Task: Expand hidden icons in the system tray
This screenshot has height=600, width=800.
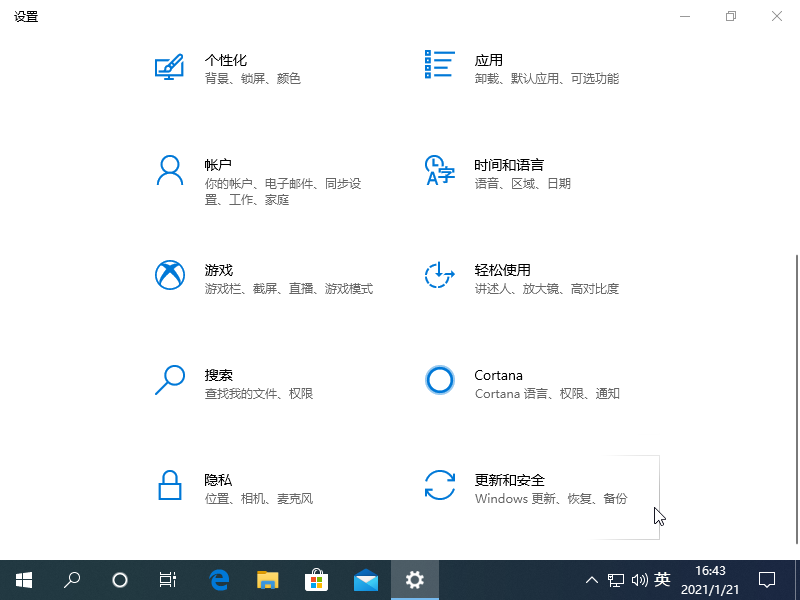Action: click(x=592, y=580)
